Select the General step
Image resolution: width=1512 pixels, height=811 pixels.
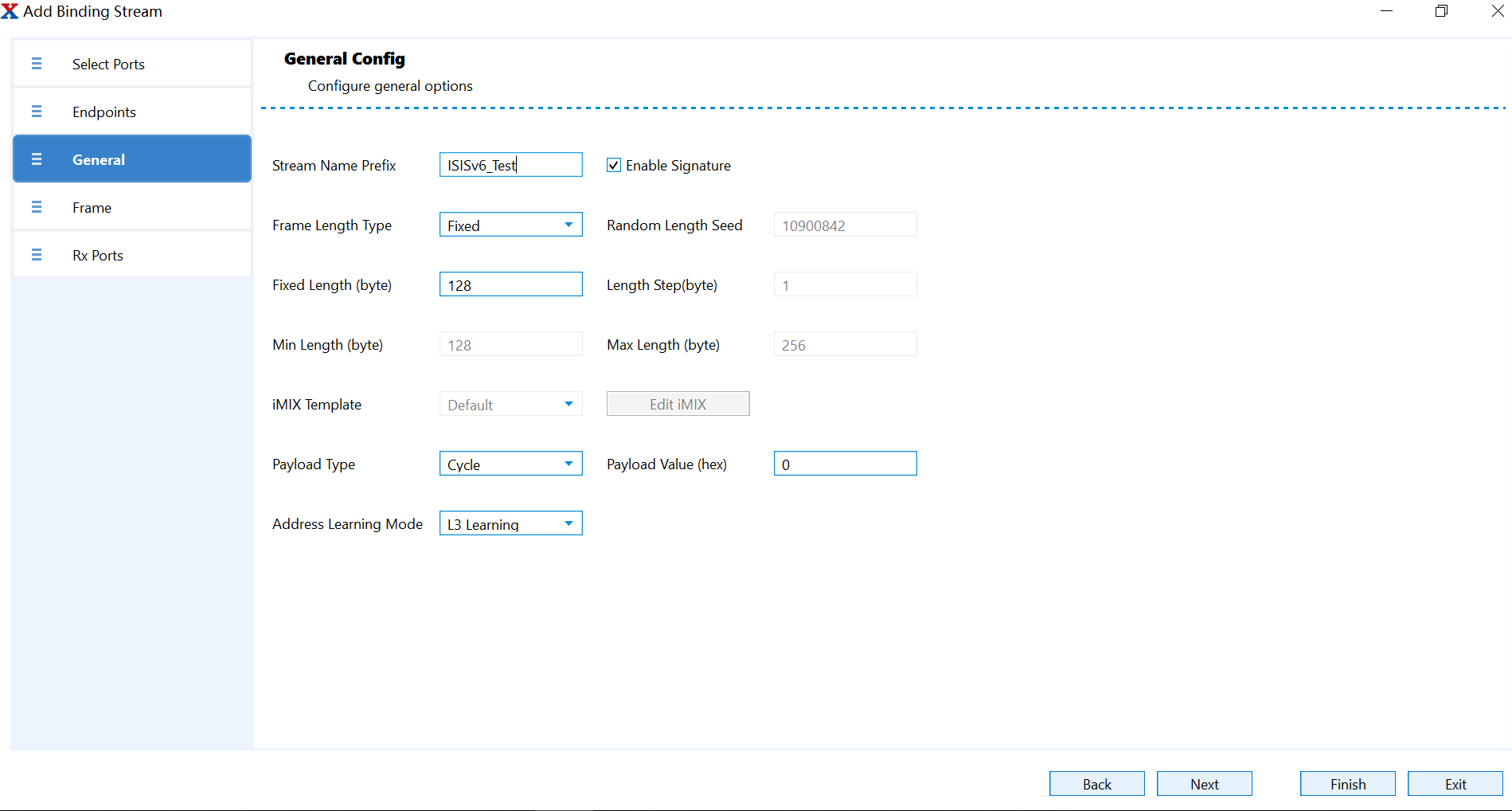tap(132, 159)
